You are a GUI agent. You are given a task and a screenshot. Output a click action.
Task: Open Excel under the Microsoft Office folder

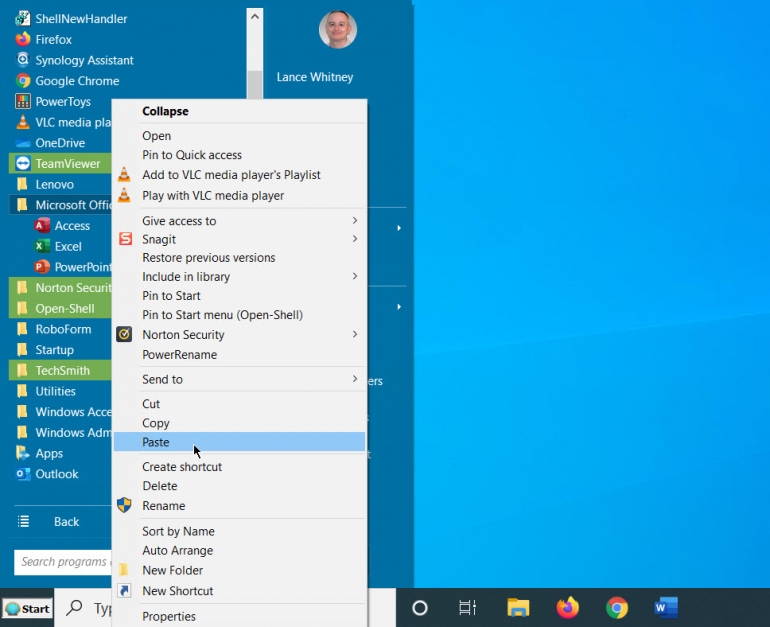68,246
